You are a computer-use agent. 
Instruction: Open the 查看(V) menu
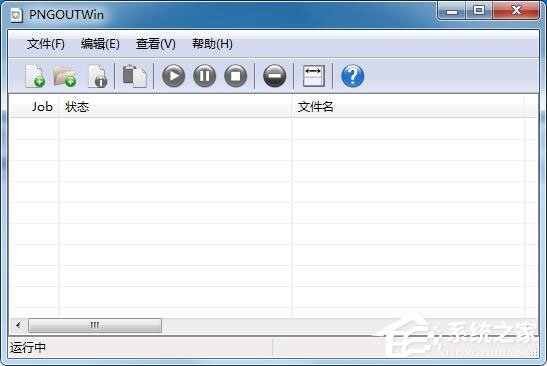(156, 44)
